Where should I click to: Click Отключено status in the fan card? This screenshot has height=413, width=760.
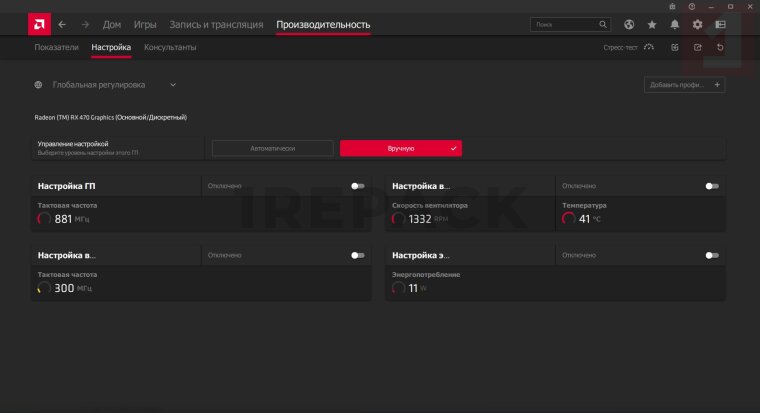coord(579,186)
